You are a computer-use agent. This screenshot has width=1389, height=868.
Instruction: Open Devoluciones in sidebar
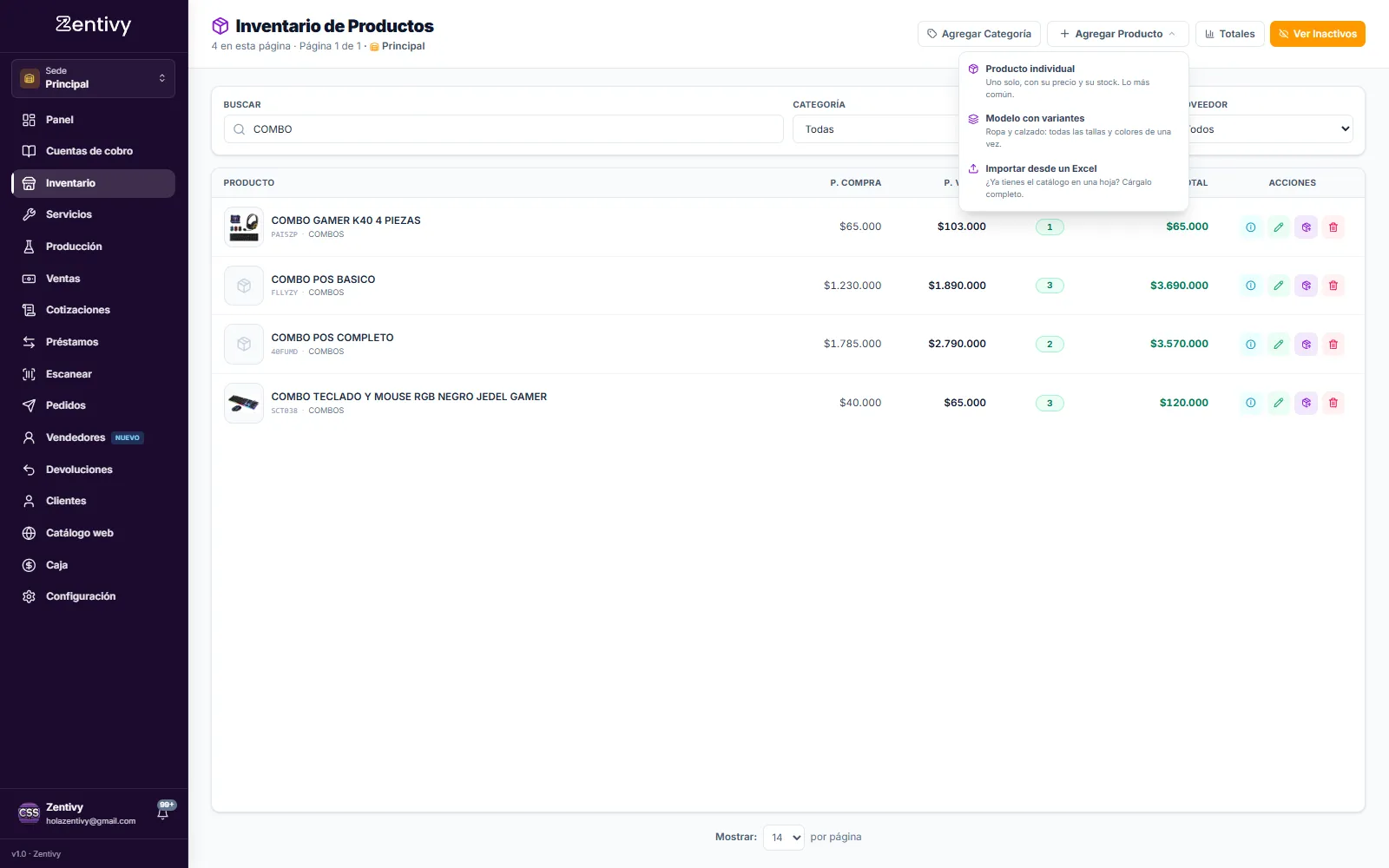(94, 470)
